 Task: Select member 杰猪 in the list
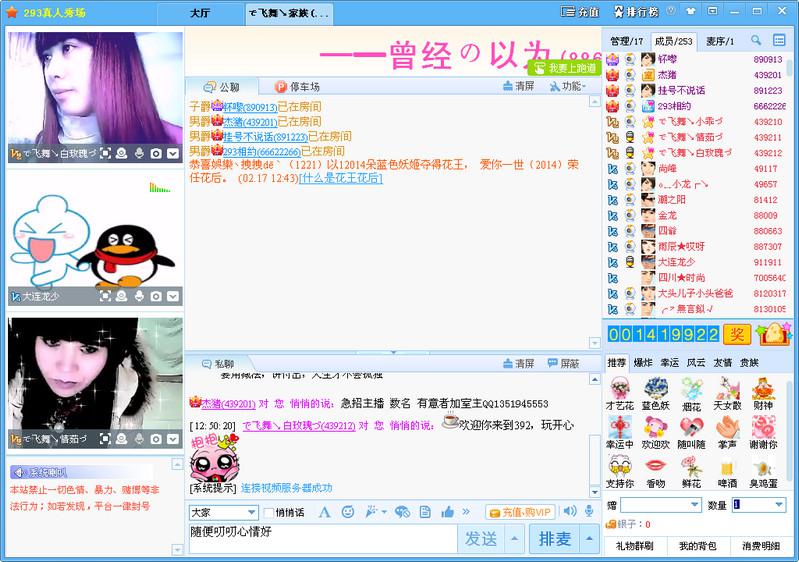(696, 75)
